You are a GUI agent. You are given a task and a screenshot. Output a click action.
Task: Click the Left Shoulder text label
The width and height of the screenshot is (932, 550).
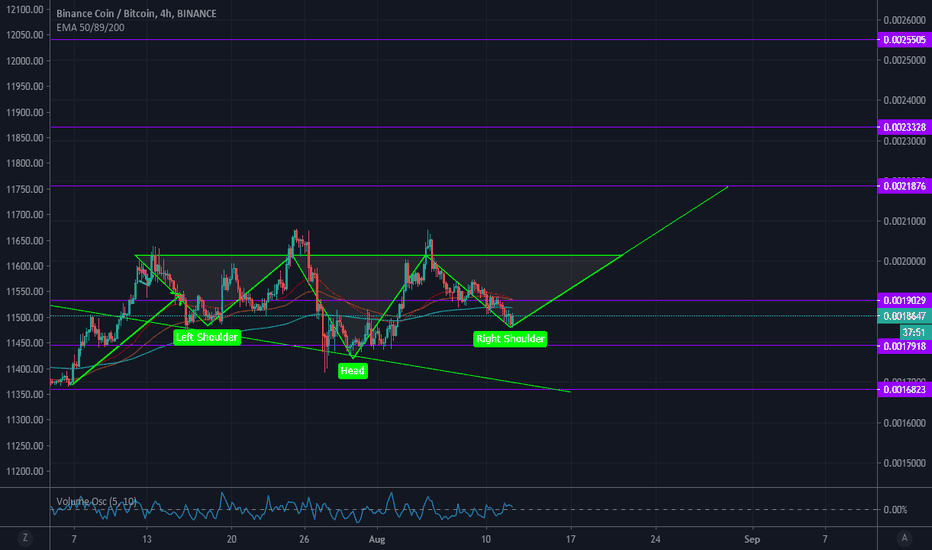coord(207,337)
